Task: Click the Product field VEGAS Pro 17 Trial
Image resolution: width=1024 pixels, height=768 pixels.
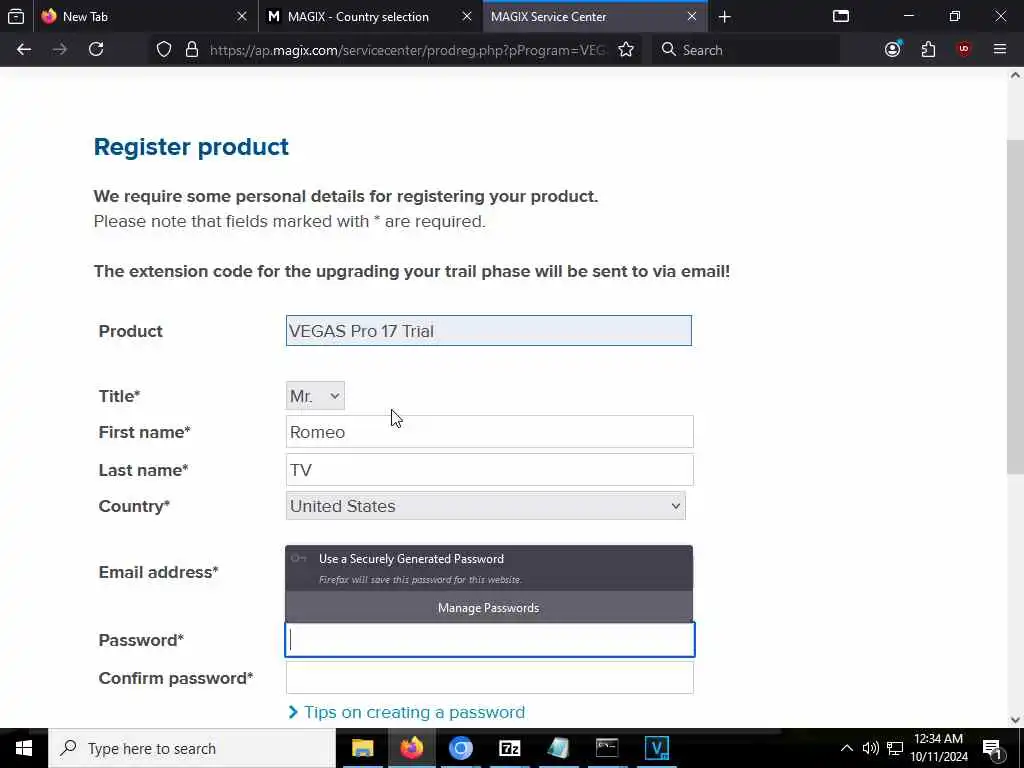Action: (x=488, y=330)
